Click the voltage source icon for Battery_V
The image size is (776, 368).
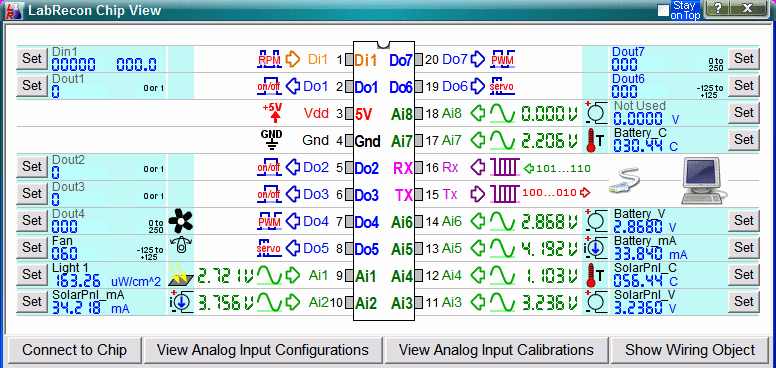tap(596, 221)
